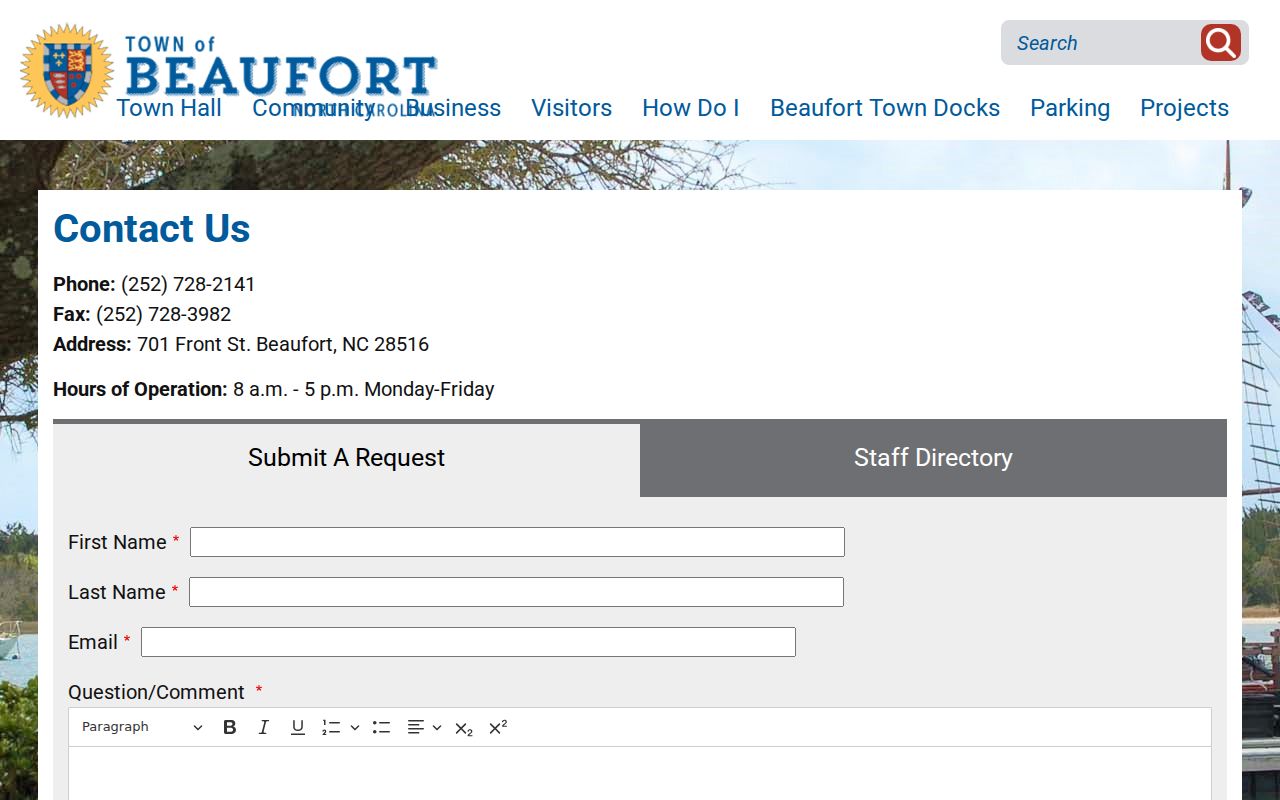Open the Visitors menu

pyautogui.click(x=571, y=108)
